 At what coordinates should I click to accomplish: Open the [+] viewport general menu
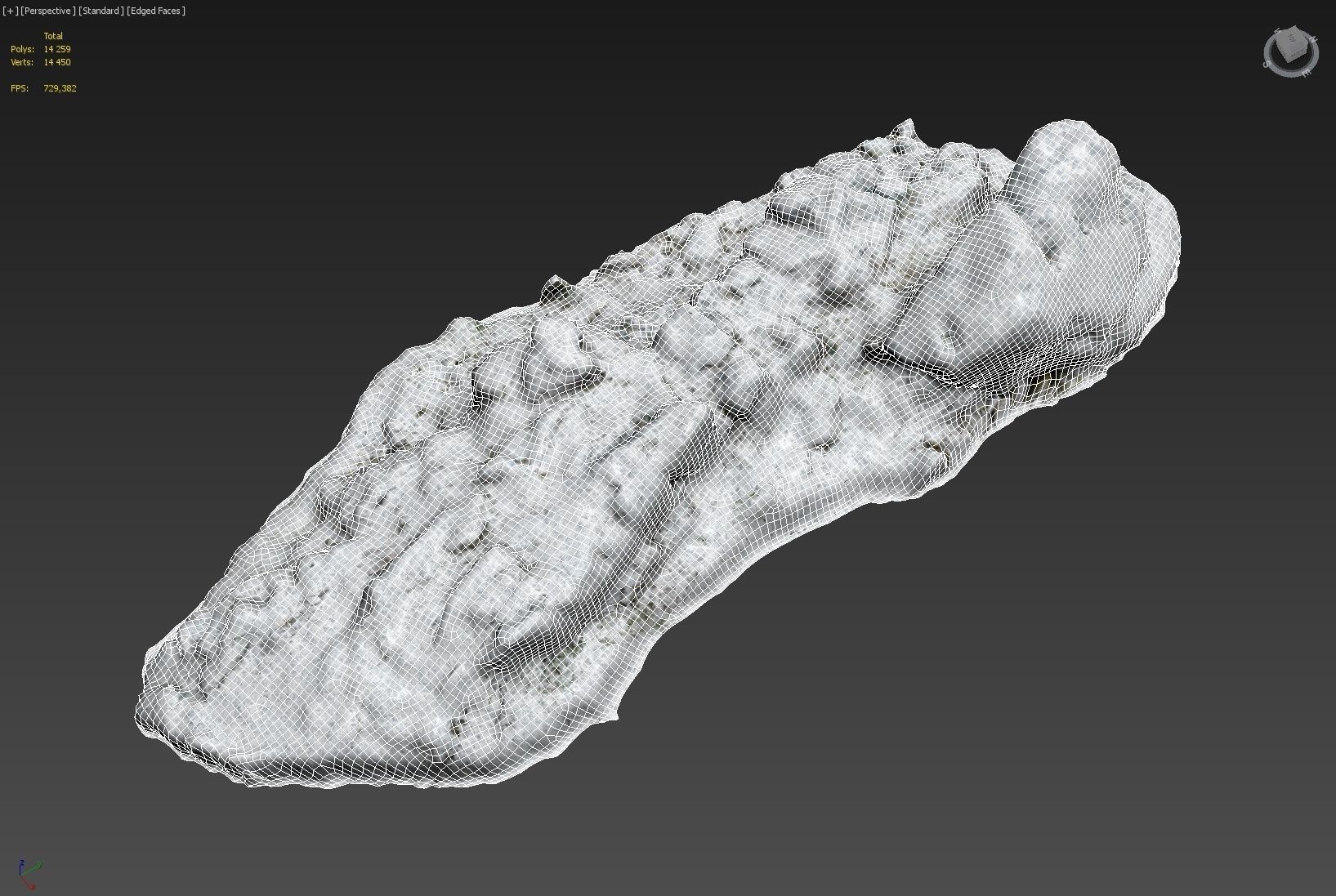click(x=10, y=11)
